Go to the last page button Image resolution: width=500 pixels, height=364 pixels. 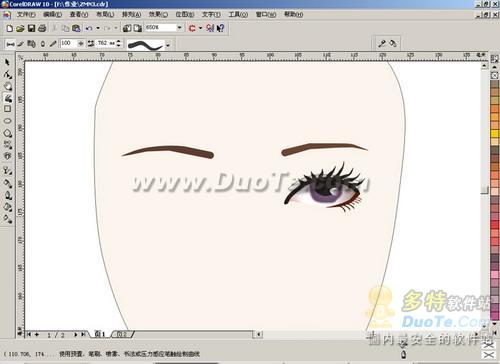[x=83, y=334]
